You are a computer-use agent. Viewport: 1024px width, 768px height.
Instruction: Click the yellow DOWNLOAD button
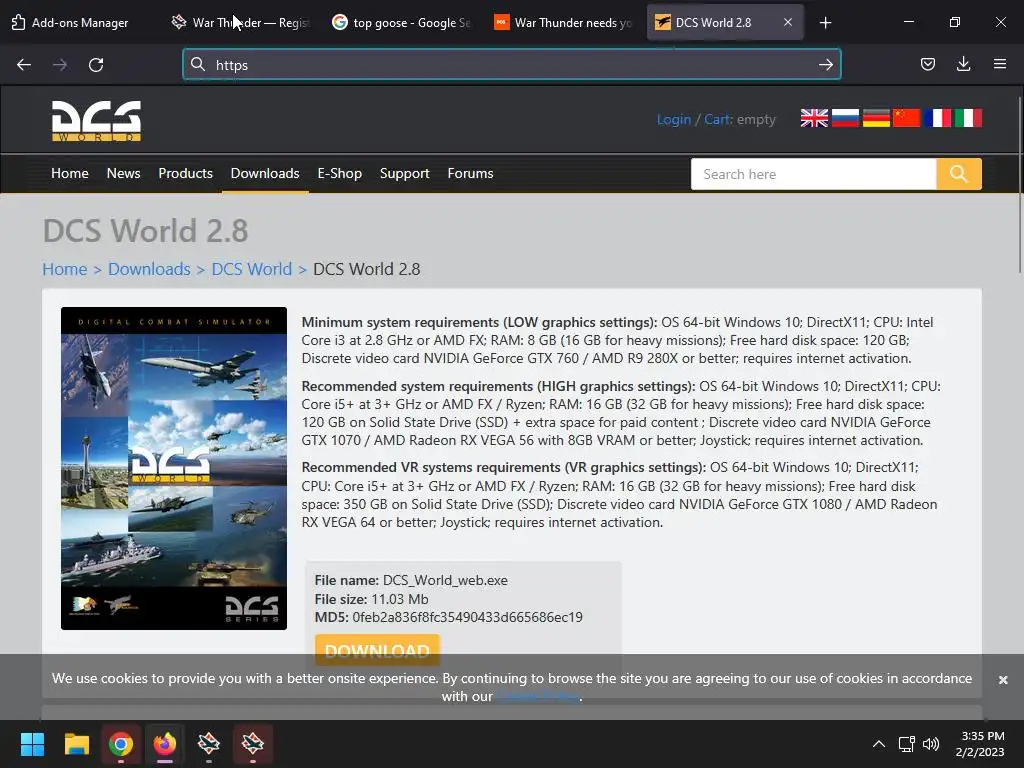[377, 650]
